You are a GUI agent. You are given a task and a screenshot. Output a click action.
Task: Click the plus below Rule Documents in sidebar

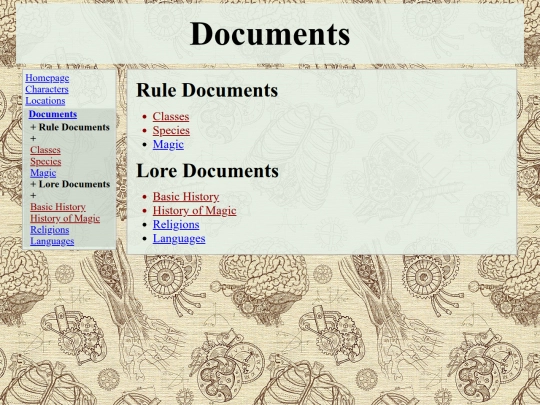[33, 138]
